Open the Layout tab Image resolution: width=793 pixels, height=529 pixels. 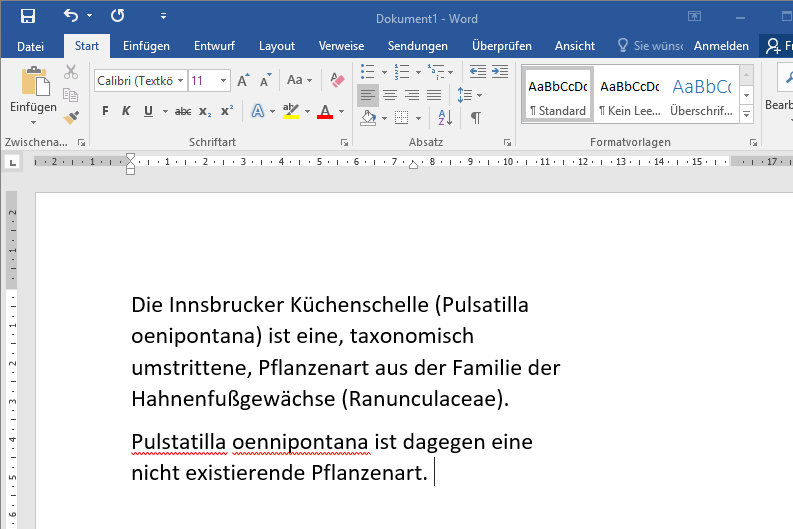pyautogui.click(x=277, y=46)
